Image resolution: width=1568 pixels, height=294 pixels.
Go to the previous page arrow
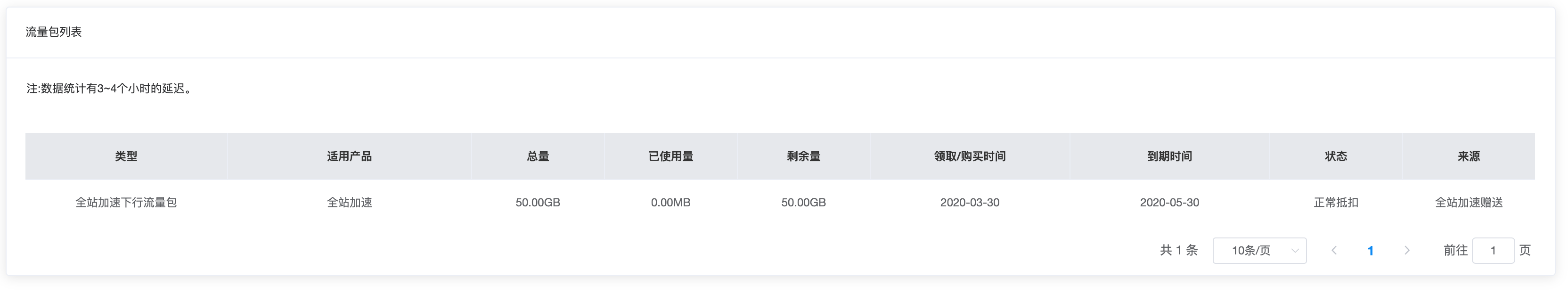[1334, 250]
